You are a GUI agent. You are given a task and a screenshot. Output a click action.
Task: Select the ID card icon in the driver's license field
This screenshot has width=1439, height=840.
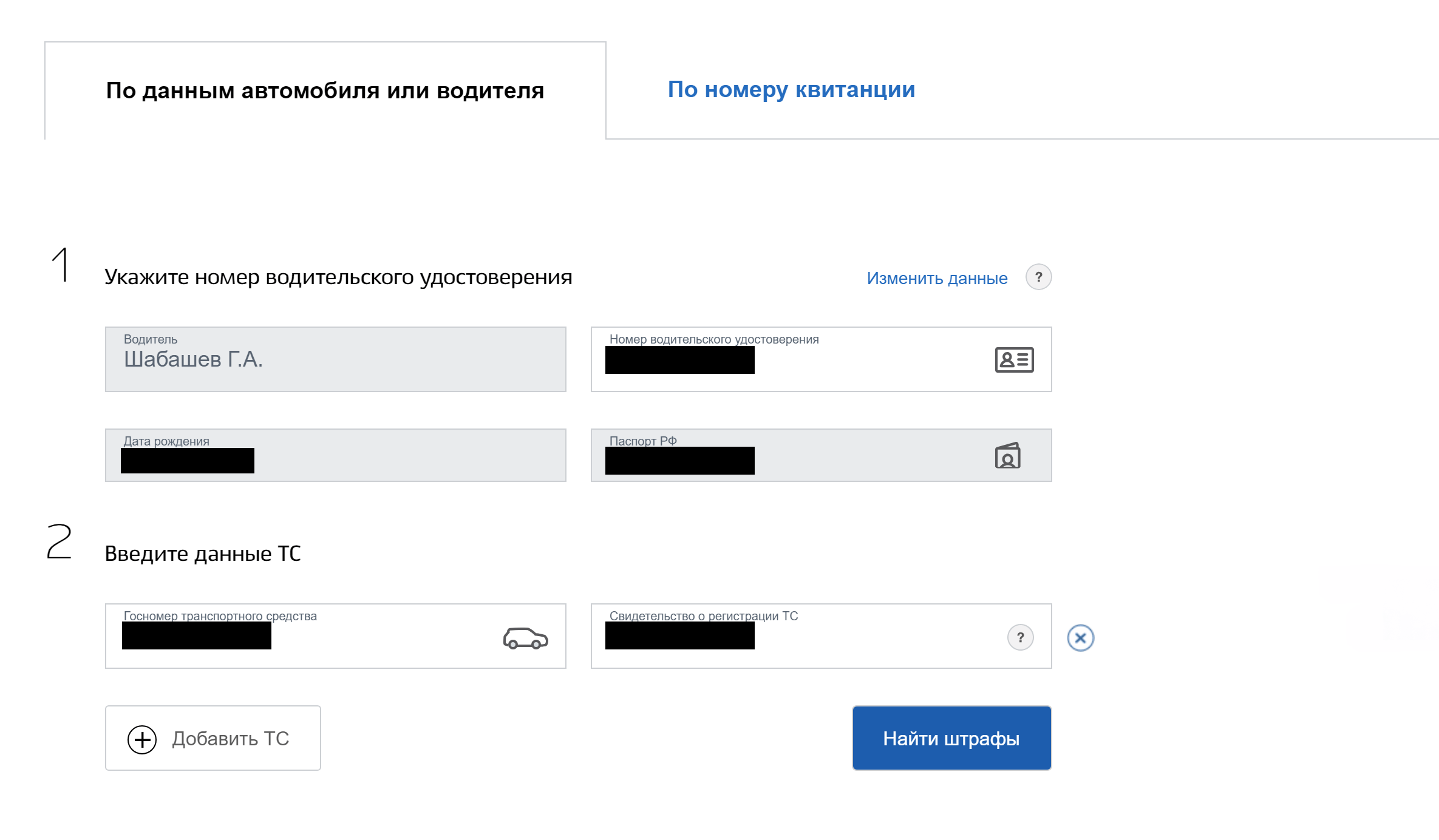1014,360
